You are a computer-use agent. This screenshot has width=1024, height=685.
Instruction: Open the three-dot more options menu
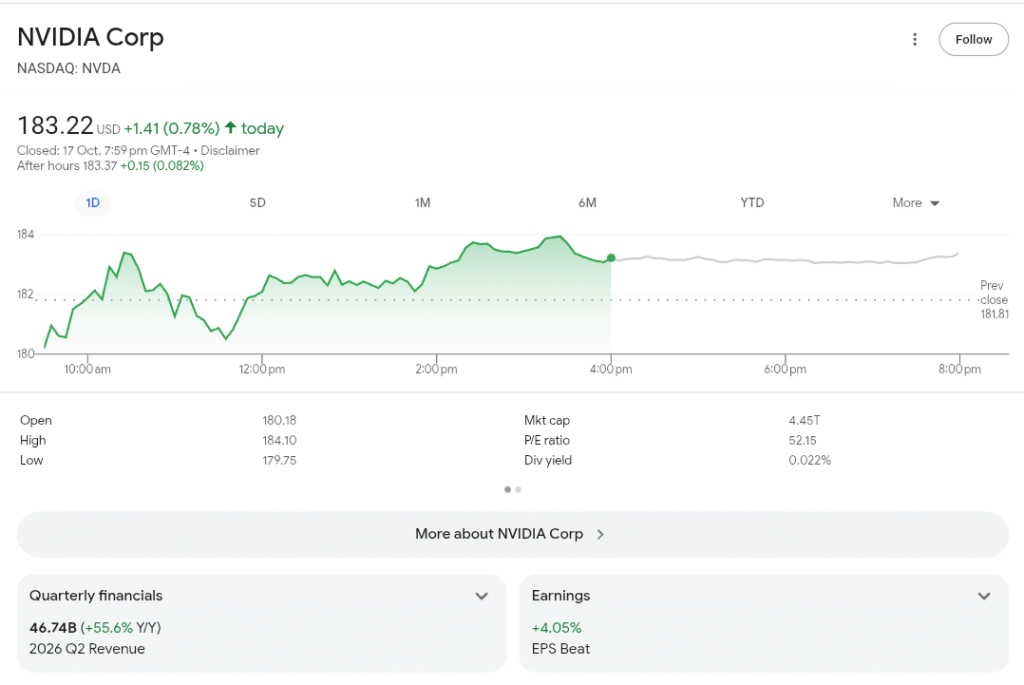click(914, 40)
